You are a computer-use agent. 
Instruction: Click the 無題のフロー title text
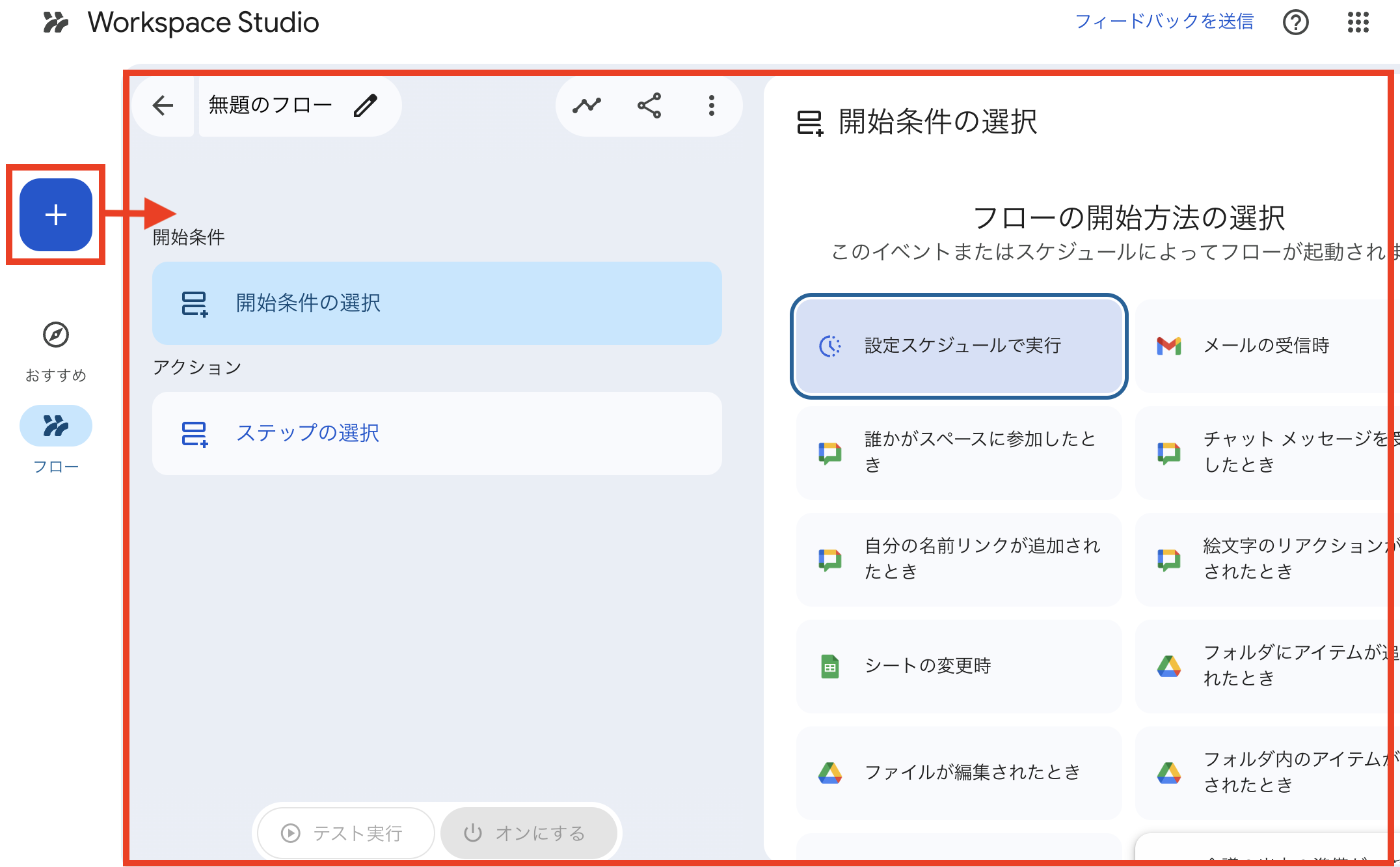[270, 105]
